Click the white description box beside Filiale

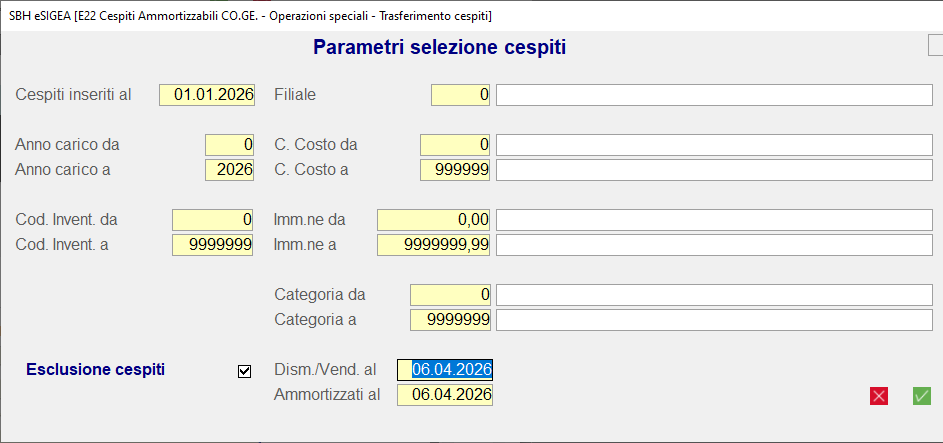pos(714,95)
